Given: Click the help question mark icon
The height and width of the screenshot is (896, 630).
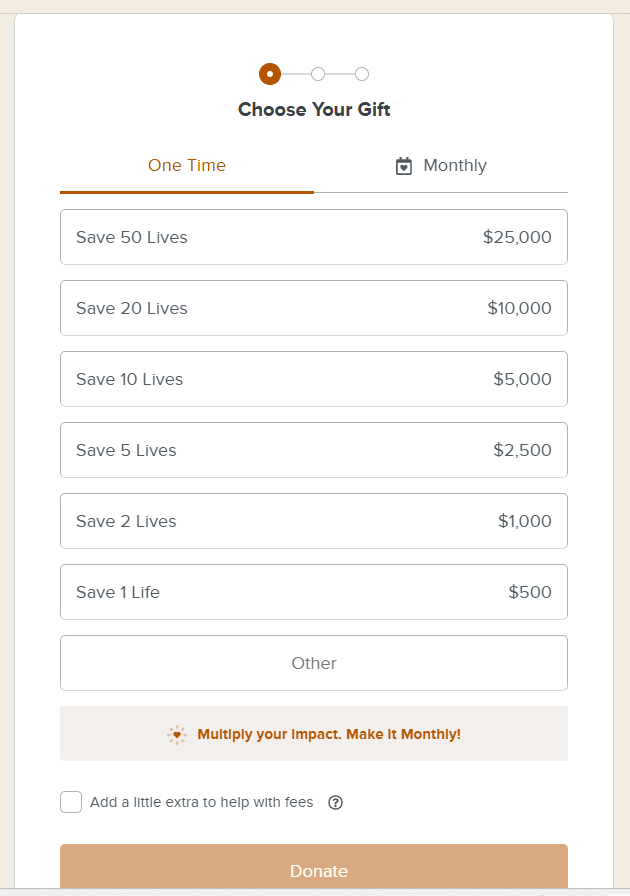Looking at the screenshot, I should click(x=336, y=802).
